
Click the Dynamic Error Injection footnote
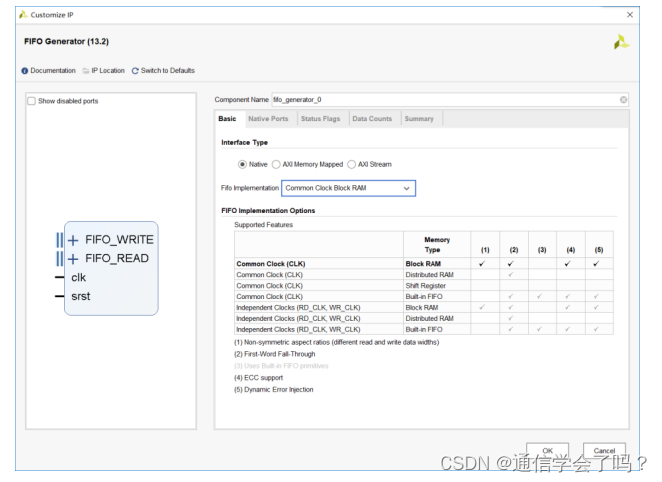click(274, 390)
